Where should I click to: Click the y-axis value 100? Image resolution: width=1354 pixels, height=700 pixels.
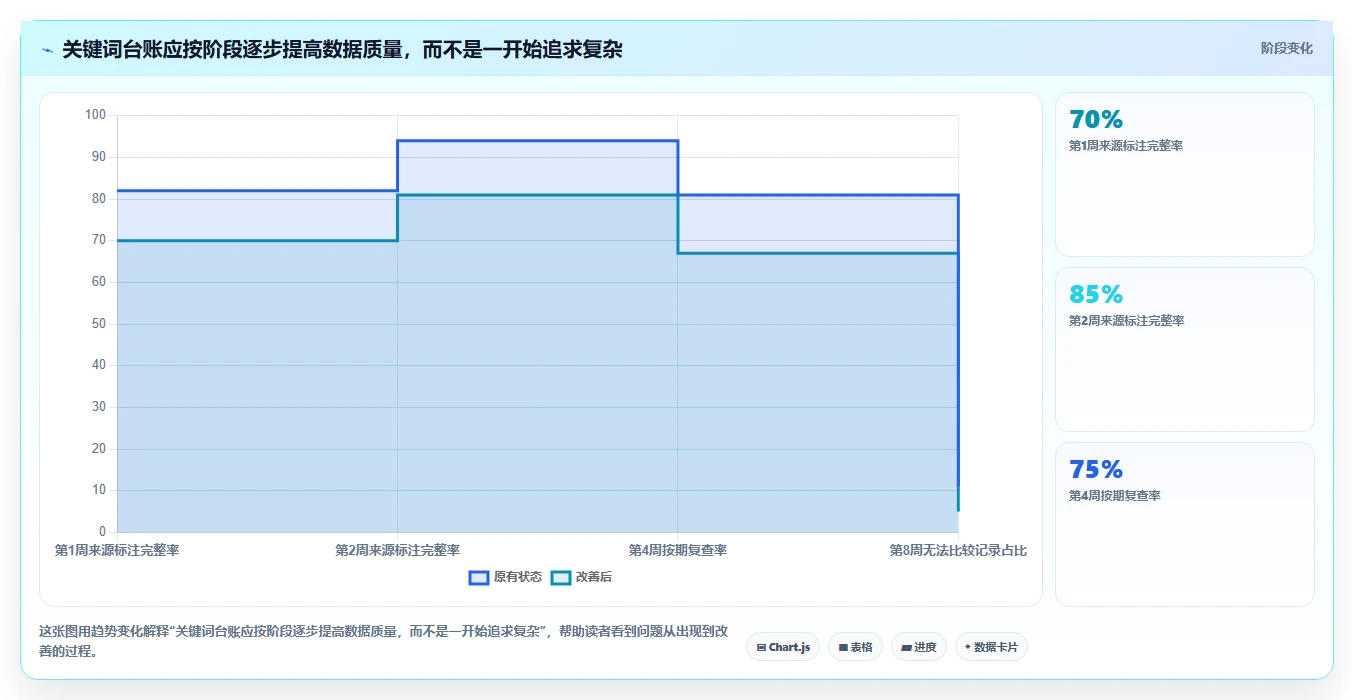95,115
